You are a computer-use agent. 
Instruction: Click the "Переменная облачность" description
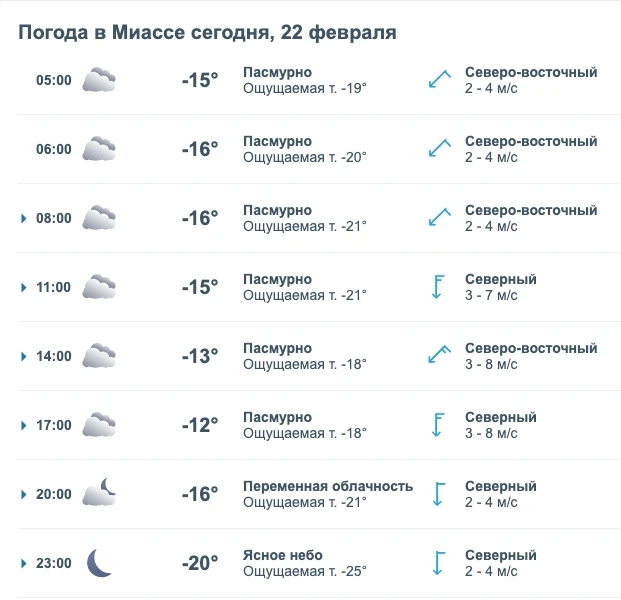(x=328, y=486)
